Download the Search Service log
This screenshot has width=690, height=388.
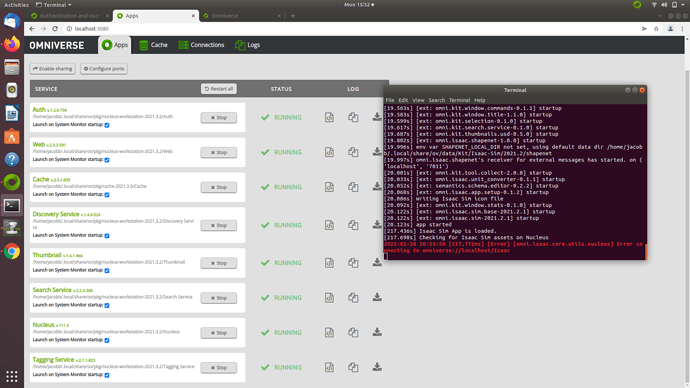coord(377,297)
